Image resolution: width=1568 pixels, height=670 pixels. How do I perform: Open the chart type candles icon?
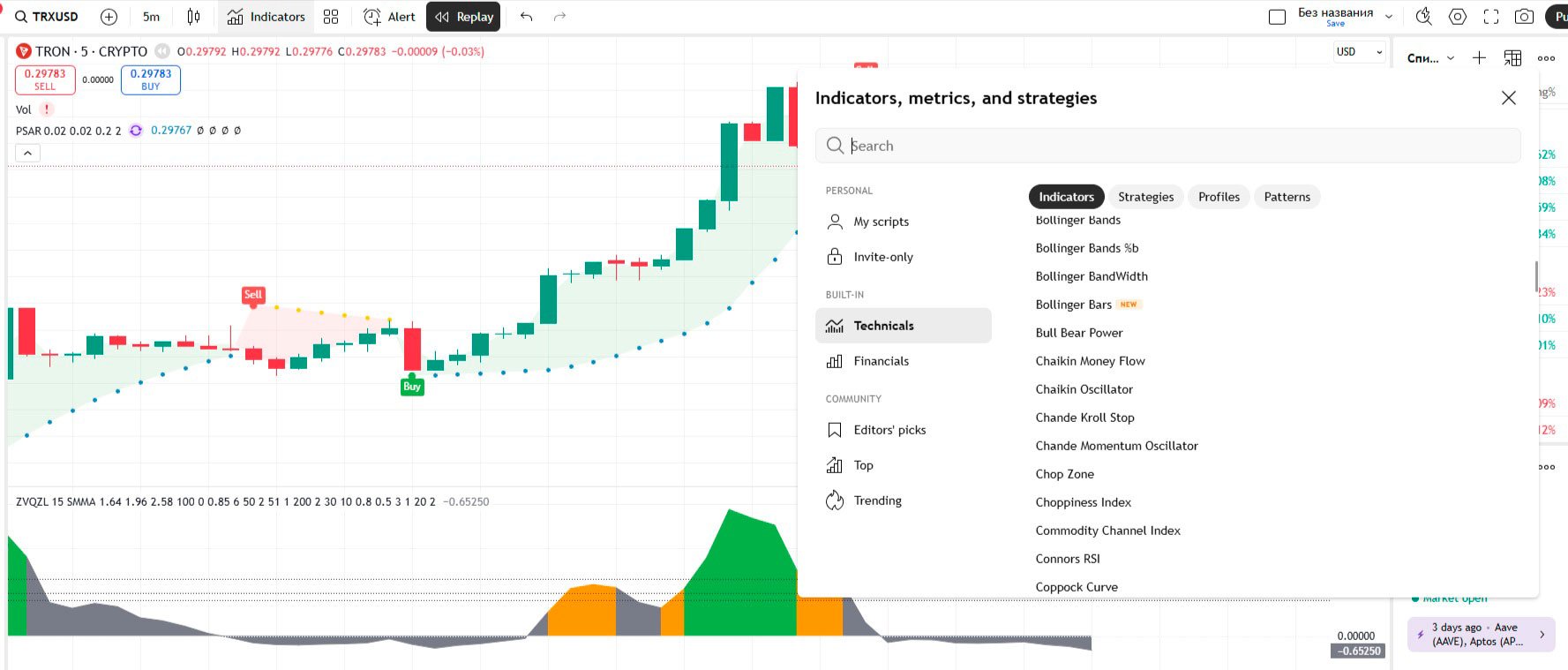194,17
